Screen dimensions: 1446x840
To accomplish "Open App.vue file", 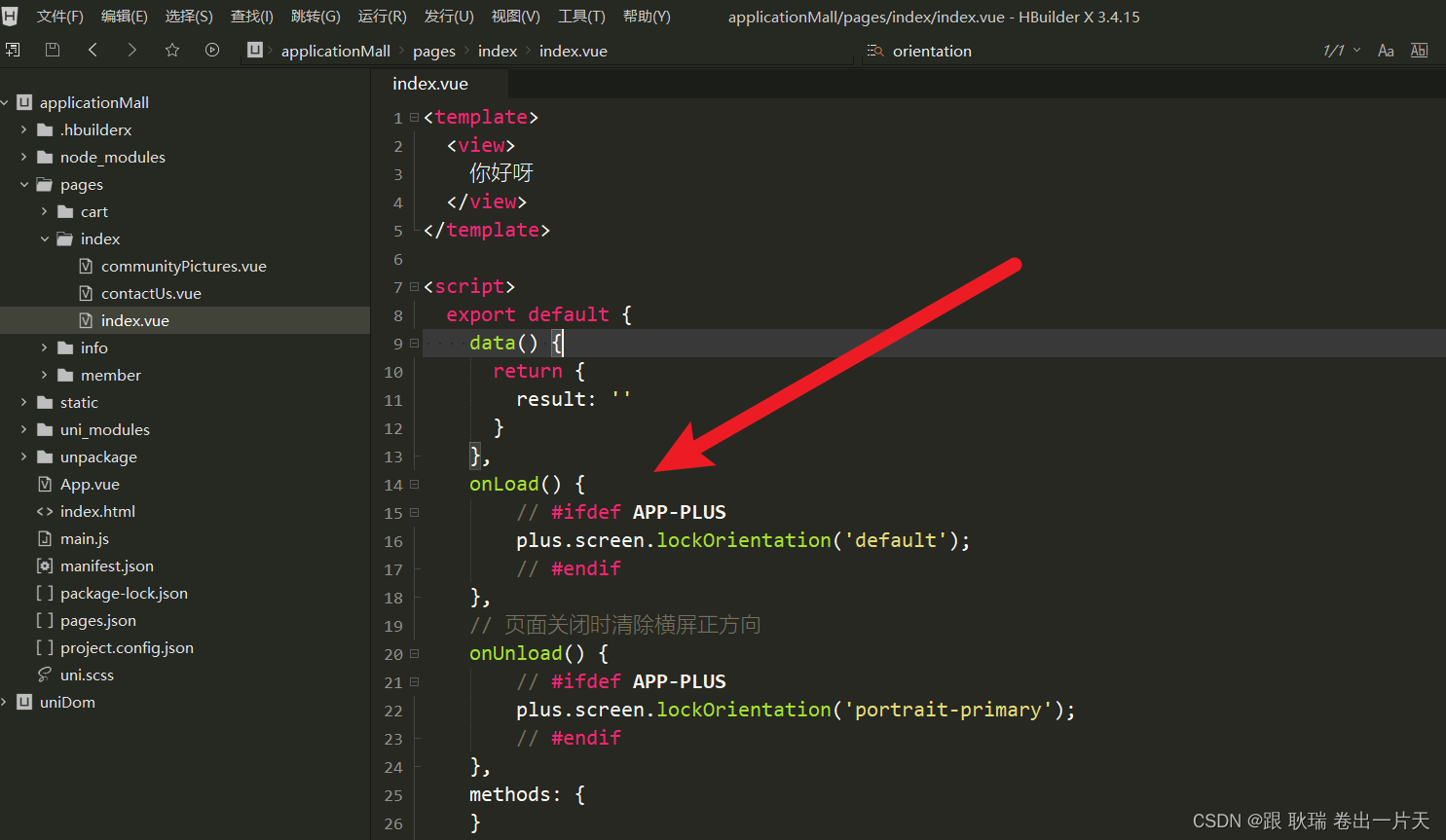I will pyautogui.click(x=90, y=484).
